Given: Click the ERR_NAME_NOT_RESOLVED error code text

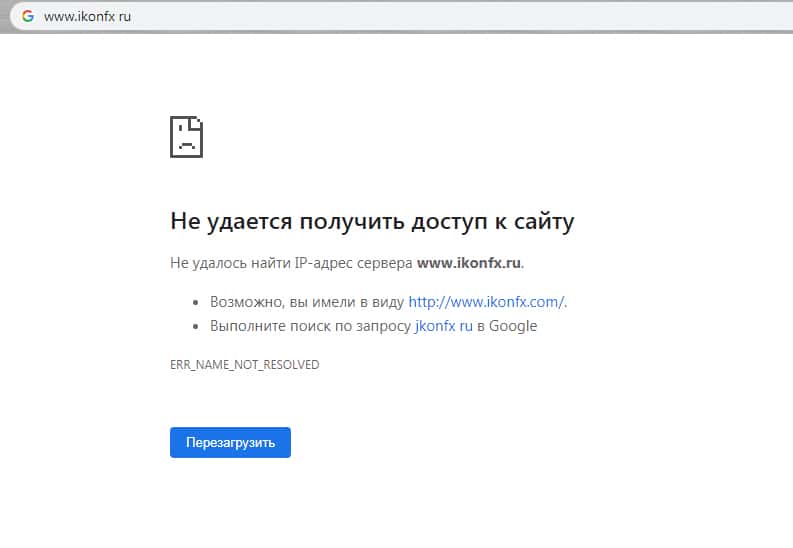Looking at the screenshot, I should click(x=244, y=364).
